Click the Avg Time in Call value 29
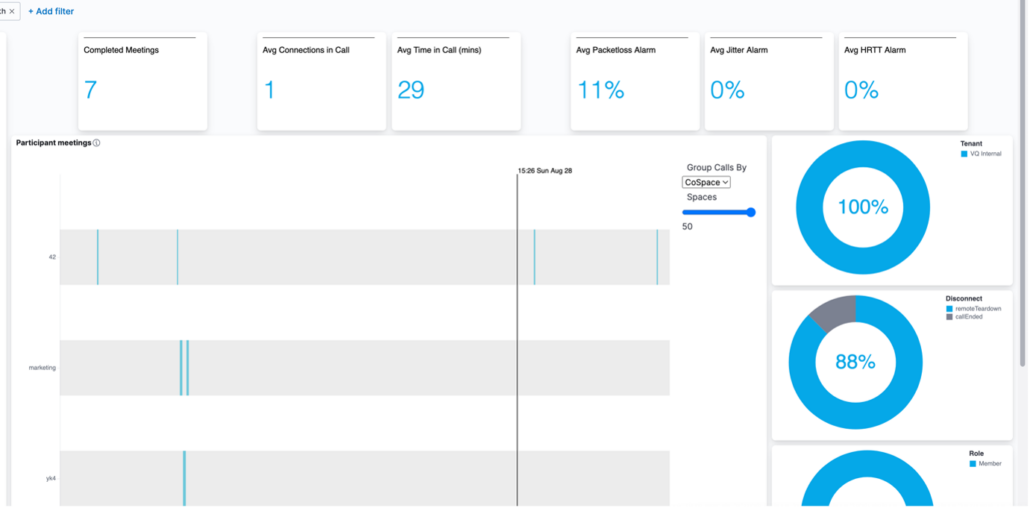The width and height of the screenshot is (1030, 508). (x=411, y=89)
